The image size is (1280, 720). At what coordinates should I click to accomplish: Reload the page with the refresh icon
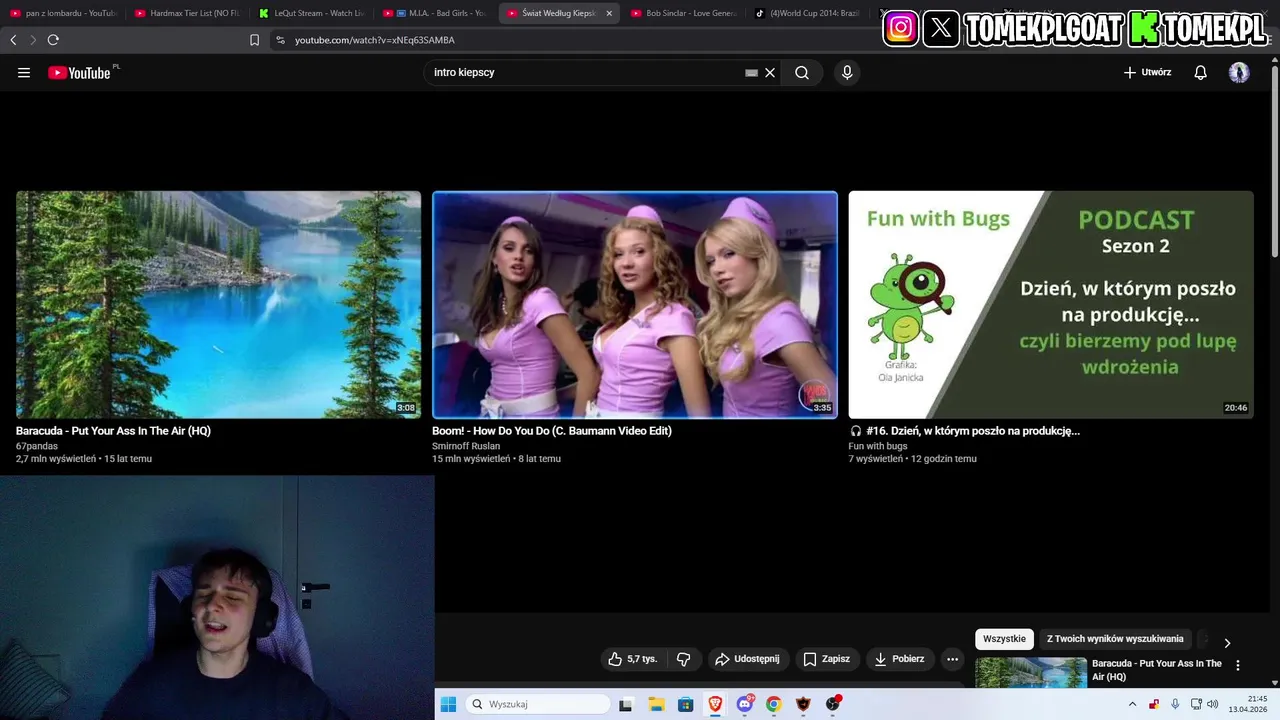(x=53, y=40)
